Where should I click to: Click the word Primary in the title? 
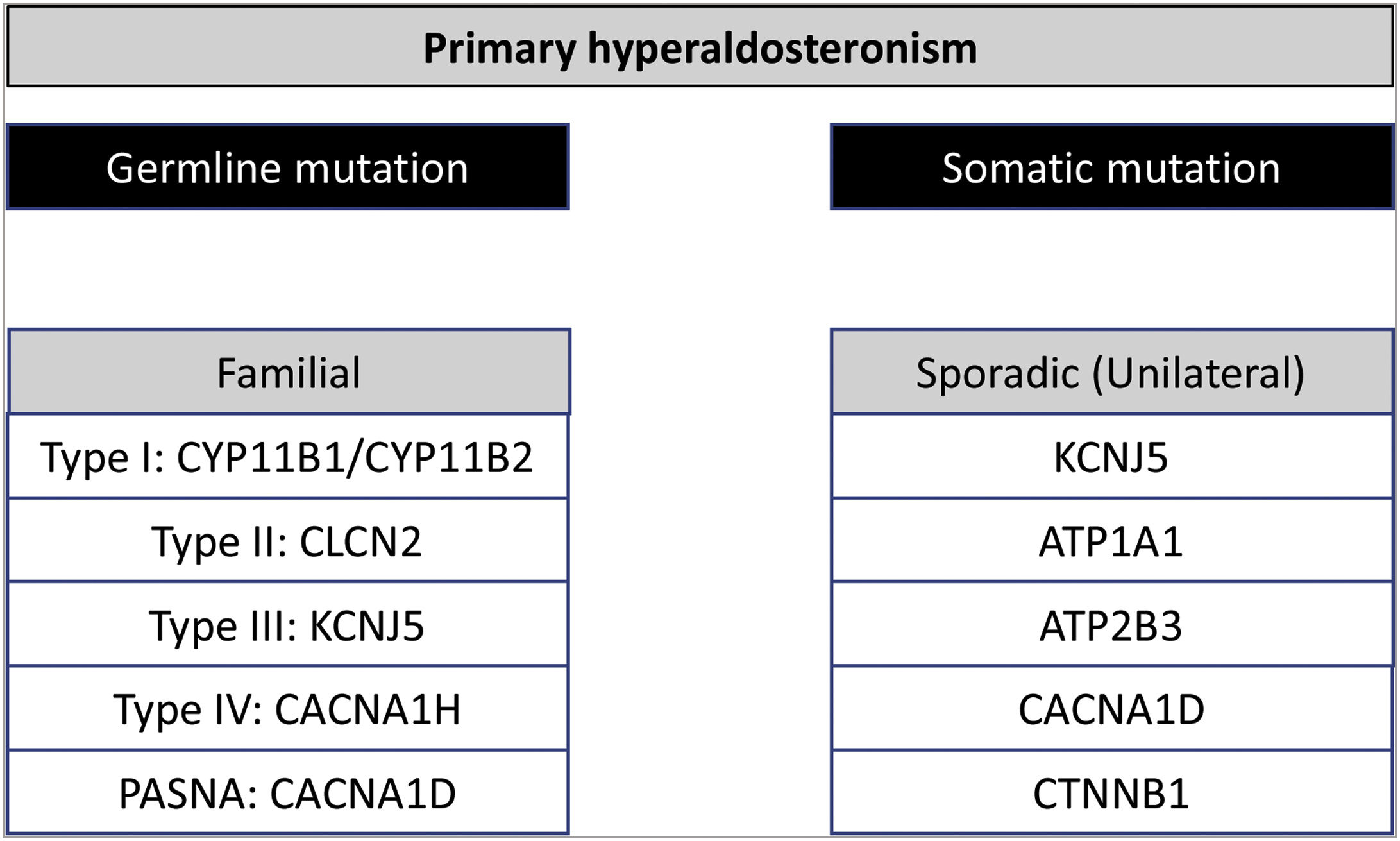pyautogui.click(x=500, y=49)
